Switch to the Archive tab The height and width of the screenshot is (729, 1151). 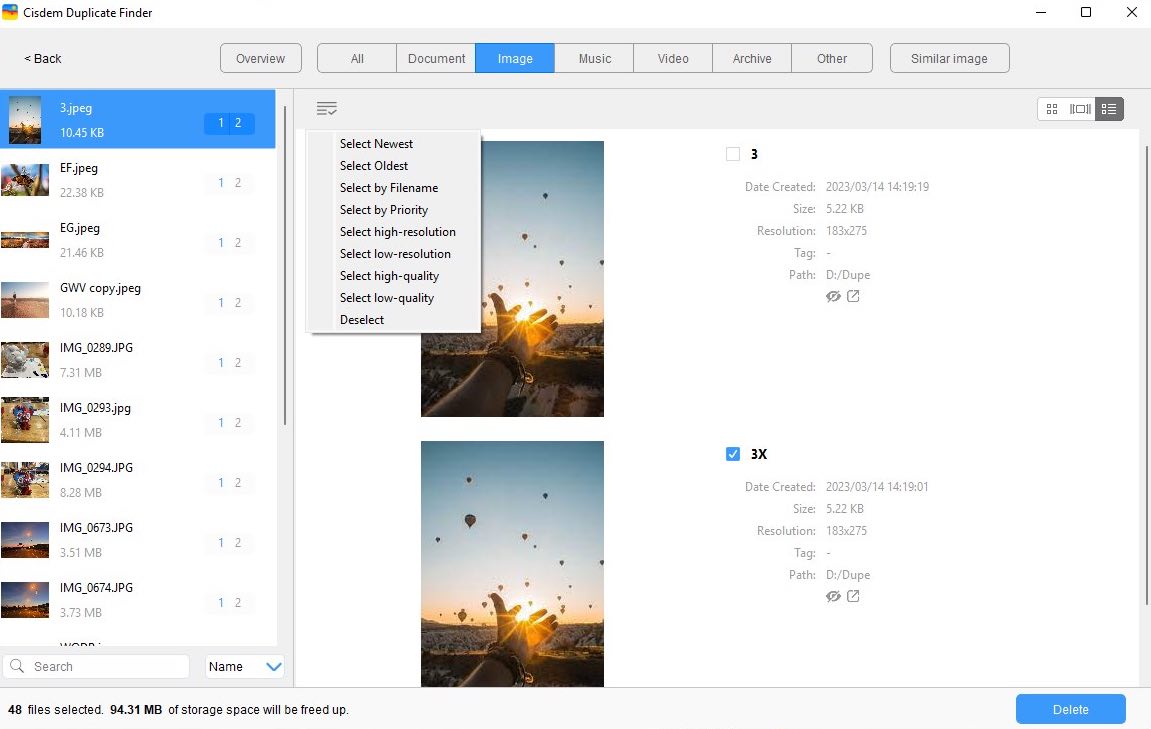pyautogui.click(x=752, y=59)
